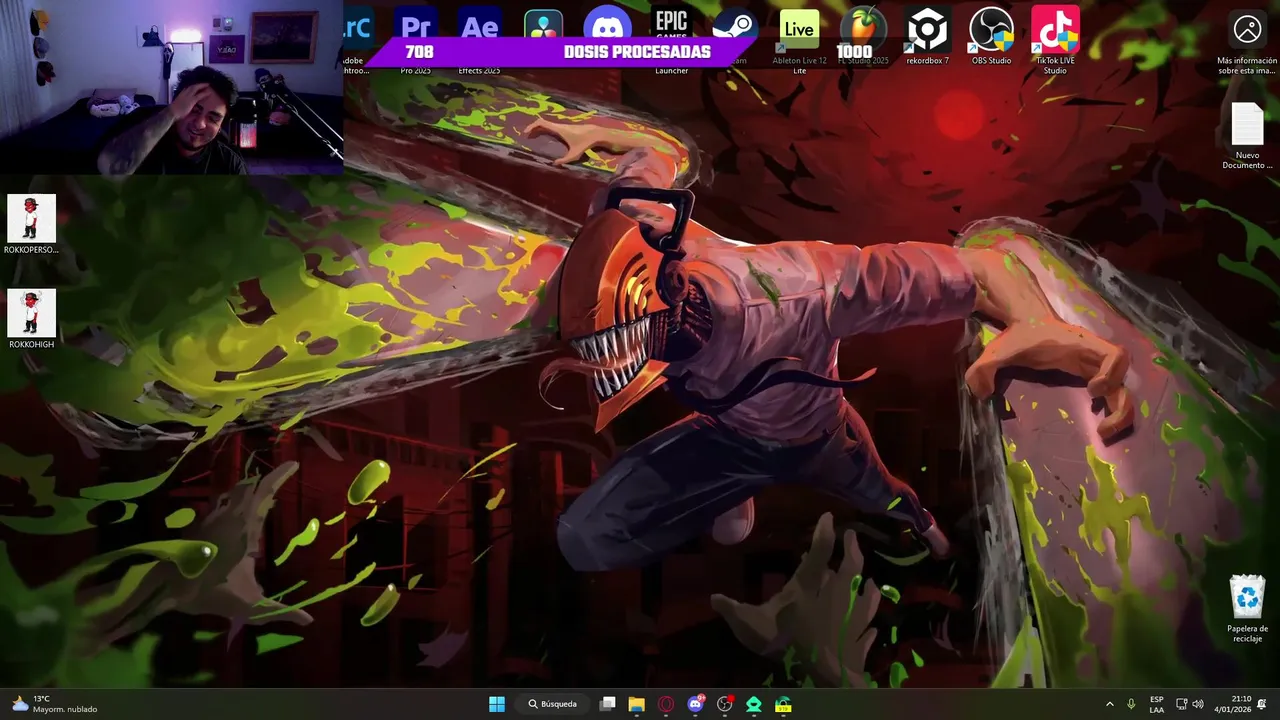Click the 'DOSIS PROCESADAS' banner overlay

point(560,52)
